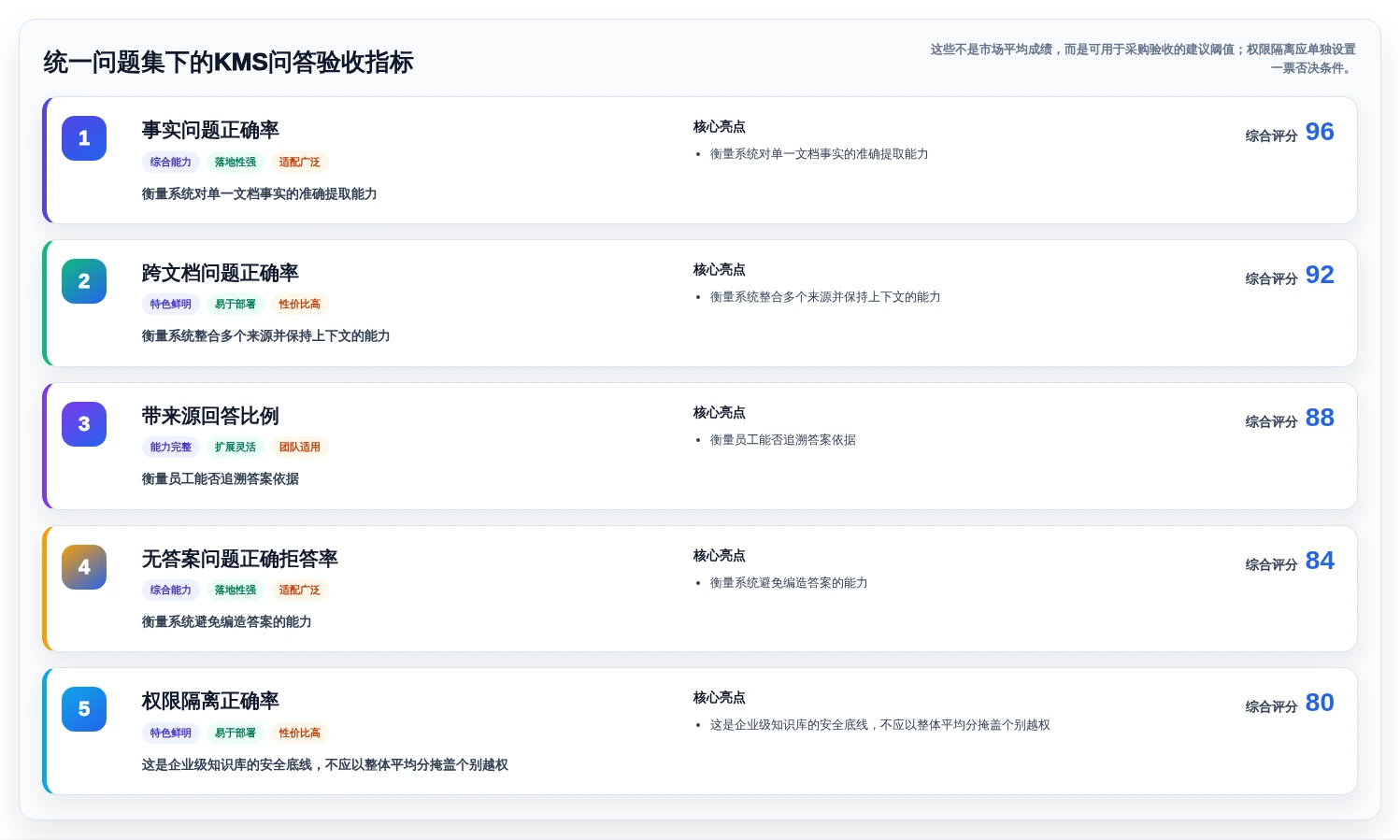Click 综合评分 label beside score 80
The height and width of the screenshot is (840, 1400).
pyautogui.click(x=1271, y=706)
